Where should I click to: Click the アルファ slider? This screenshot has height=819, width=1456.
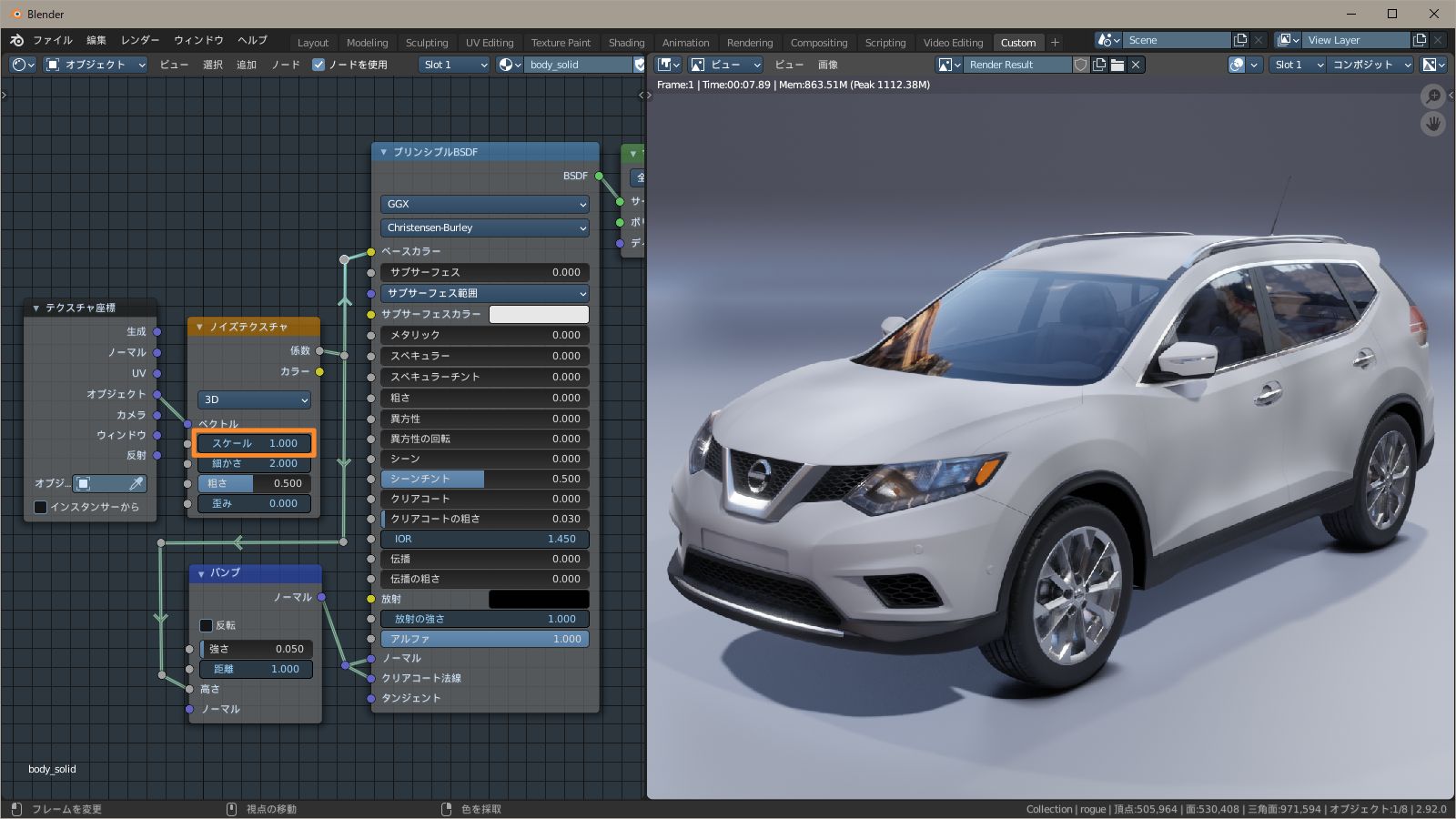tap(484, 639)
